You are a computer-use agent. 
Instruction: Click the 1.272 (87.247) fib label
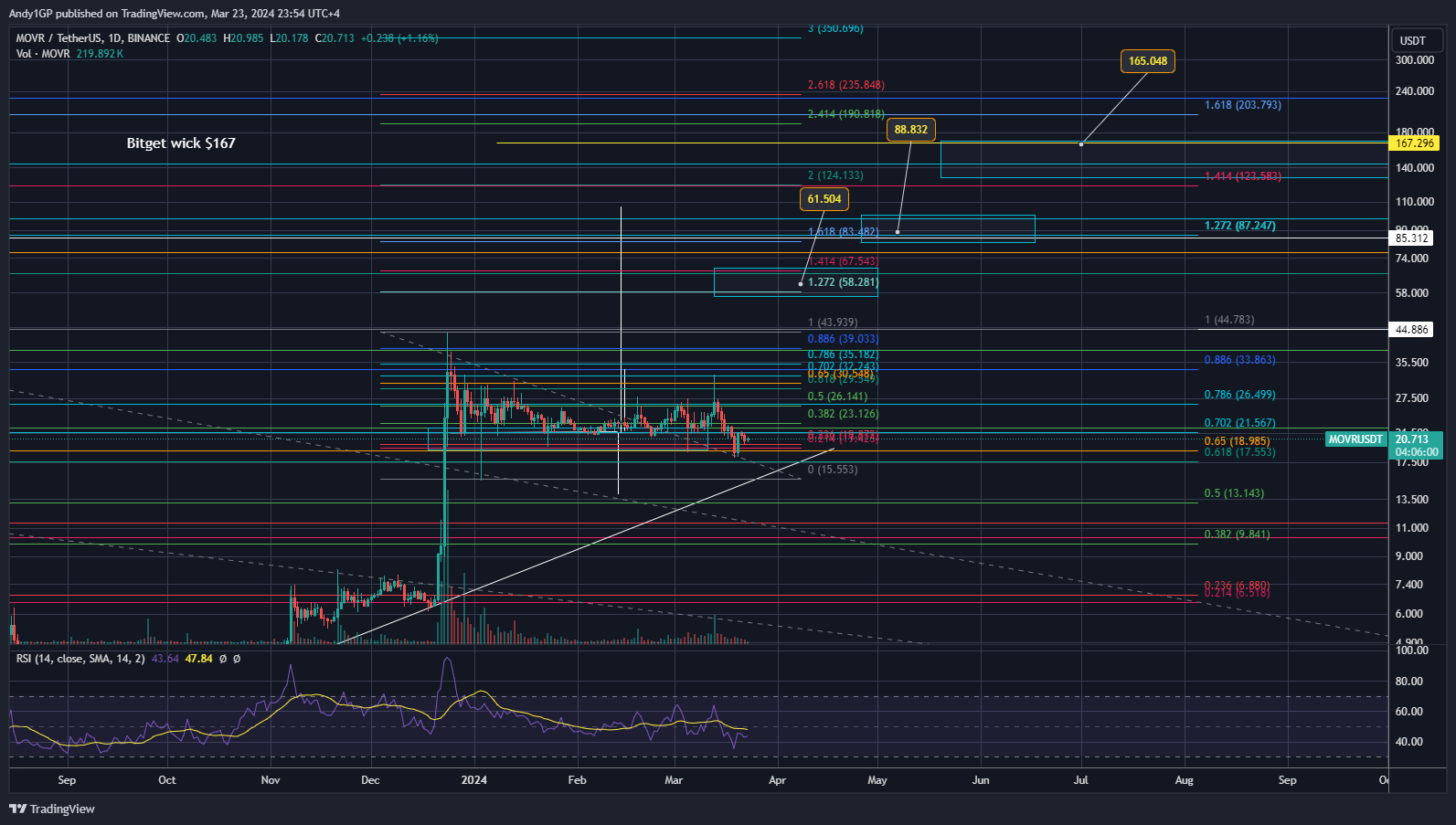coord(1240,226)
